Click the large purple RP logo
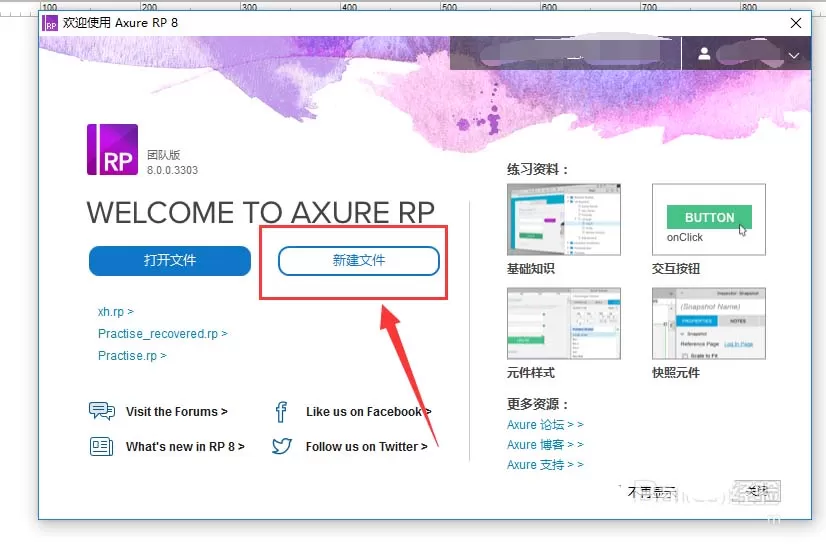The width and height of the screenshot is (826, 548). click(112, 150)
